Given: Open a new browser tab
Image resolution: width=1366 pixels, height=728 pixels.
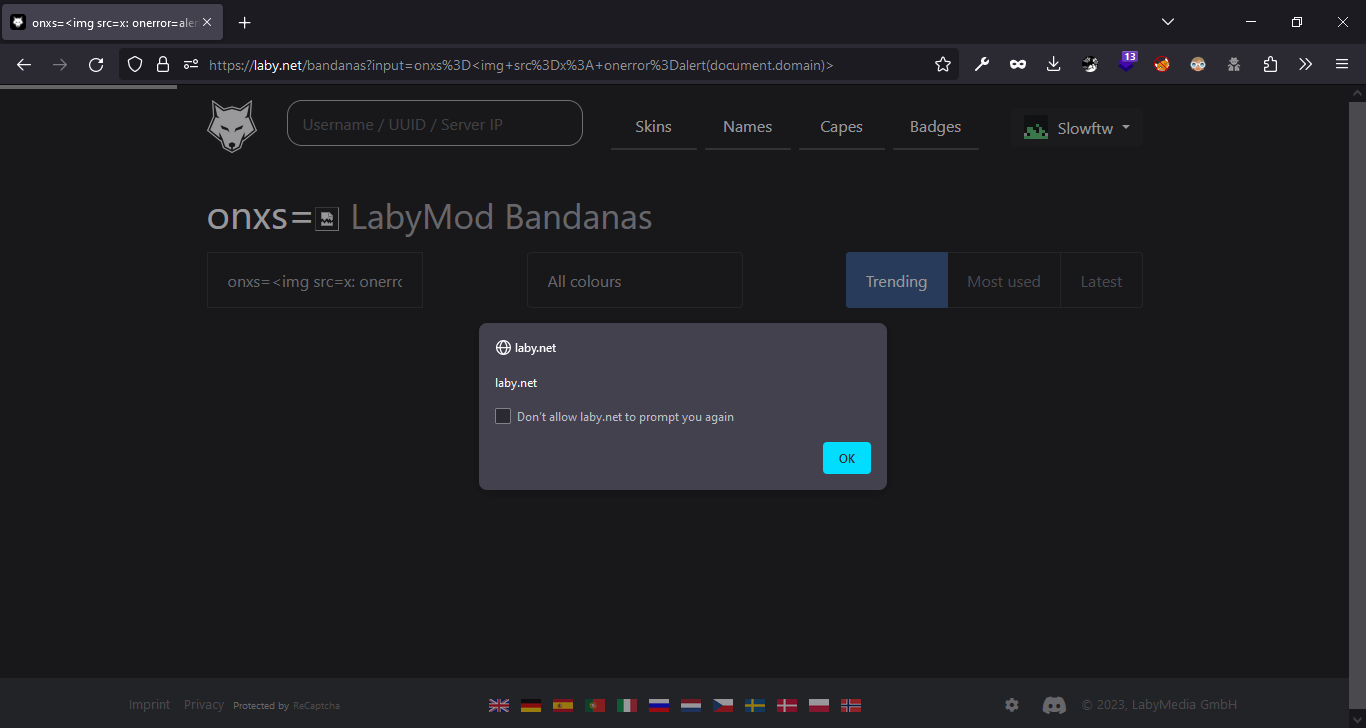Looking at the screenshot, I should (x=245, y=22).
